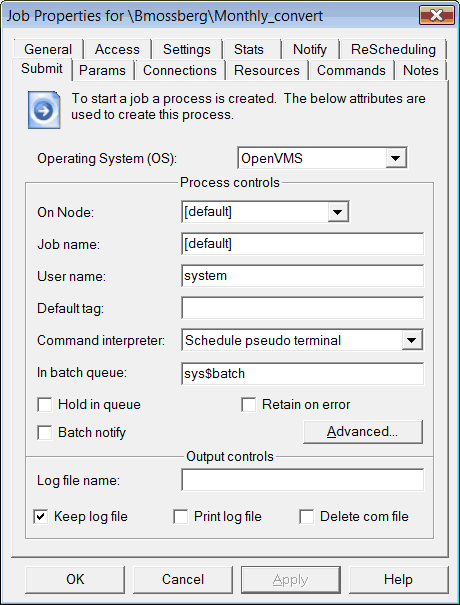This screenshot has height=605, width=460.
Task: Confirm with the OK button
Action: tap(75, 580)
